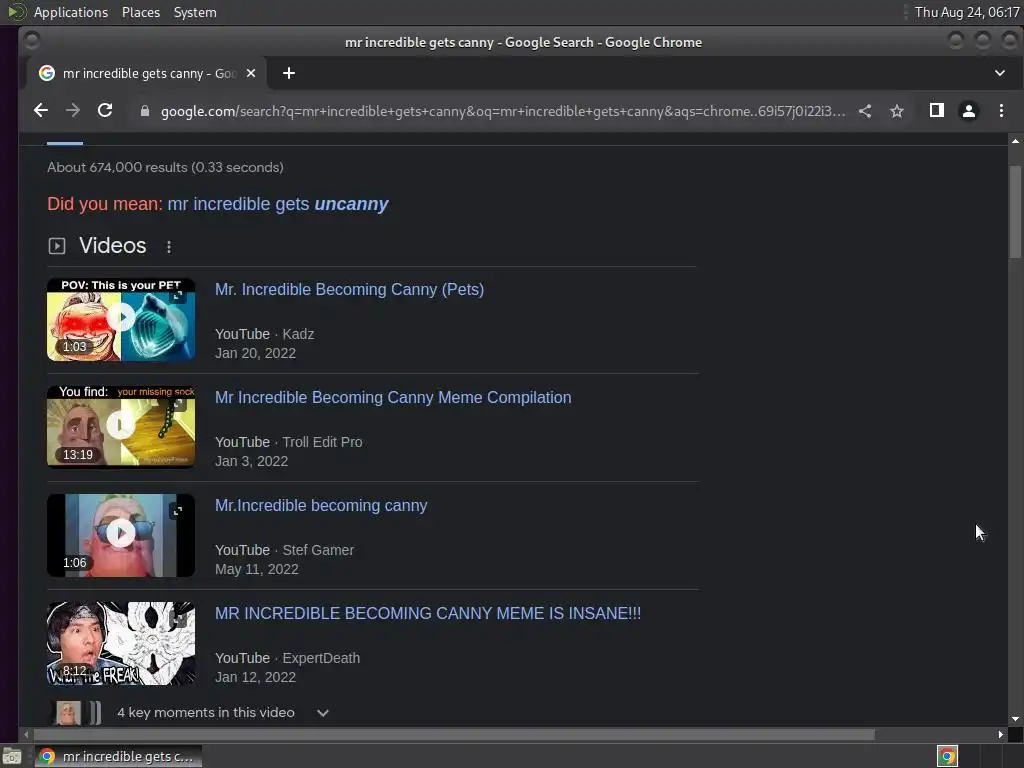Viewport: 1024px width, 768px height.
Task: Open 'Mr.Incredible becoming canny' video link
Action: pos(321,505)
